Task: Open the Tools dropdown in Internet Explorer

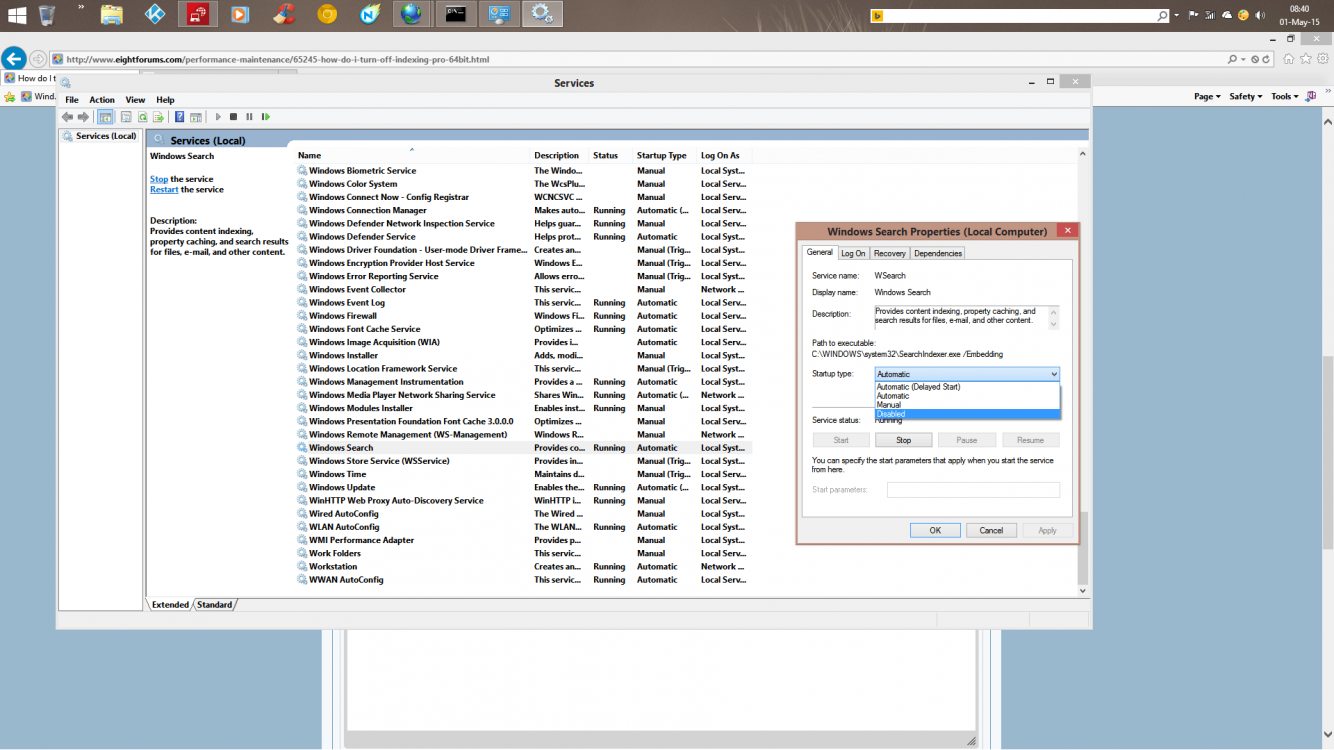Action: [x=1285, y=97]
